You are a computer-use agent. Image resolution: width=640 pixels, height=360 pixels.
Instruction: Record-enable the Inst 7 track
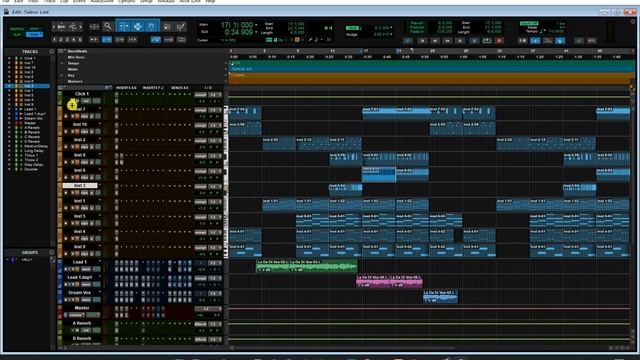click(x=66, y=117)
